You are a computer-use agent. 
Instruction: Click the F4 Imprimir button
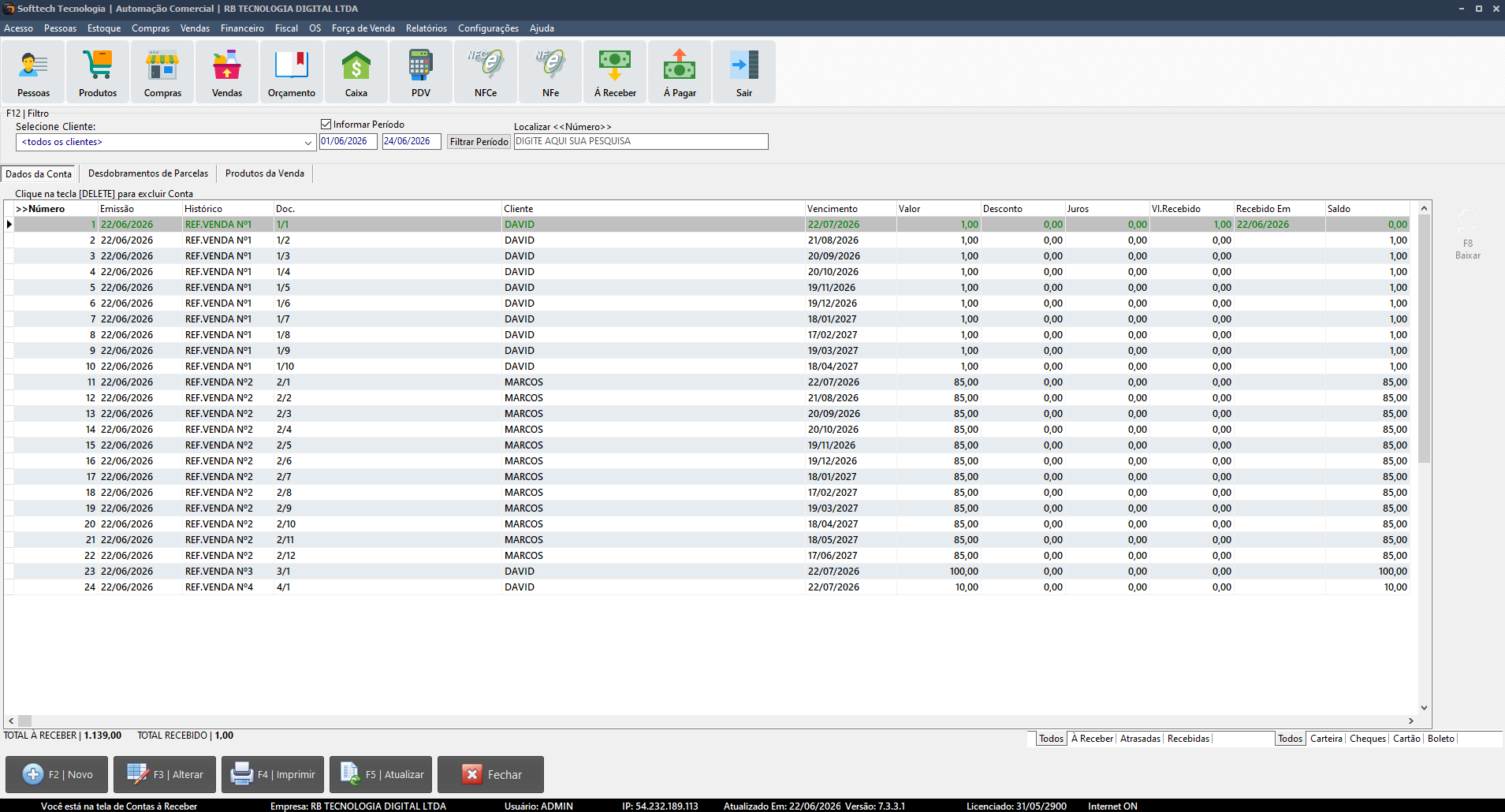click(273, 774)
